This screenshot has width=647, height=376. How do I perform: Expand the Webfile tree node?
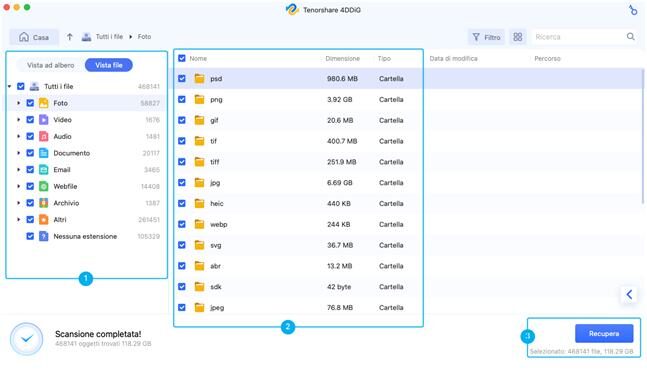pyautogui.click(x=19, y=186)
